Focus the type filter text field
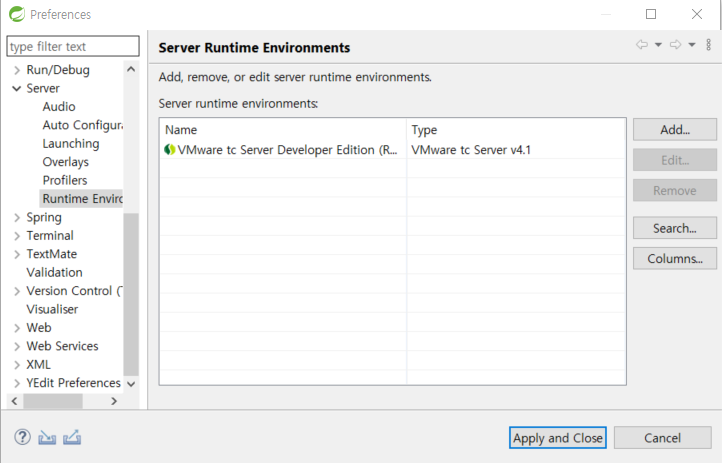 click(x=73, y=46)
